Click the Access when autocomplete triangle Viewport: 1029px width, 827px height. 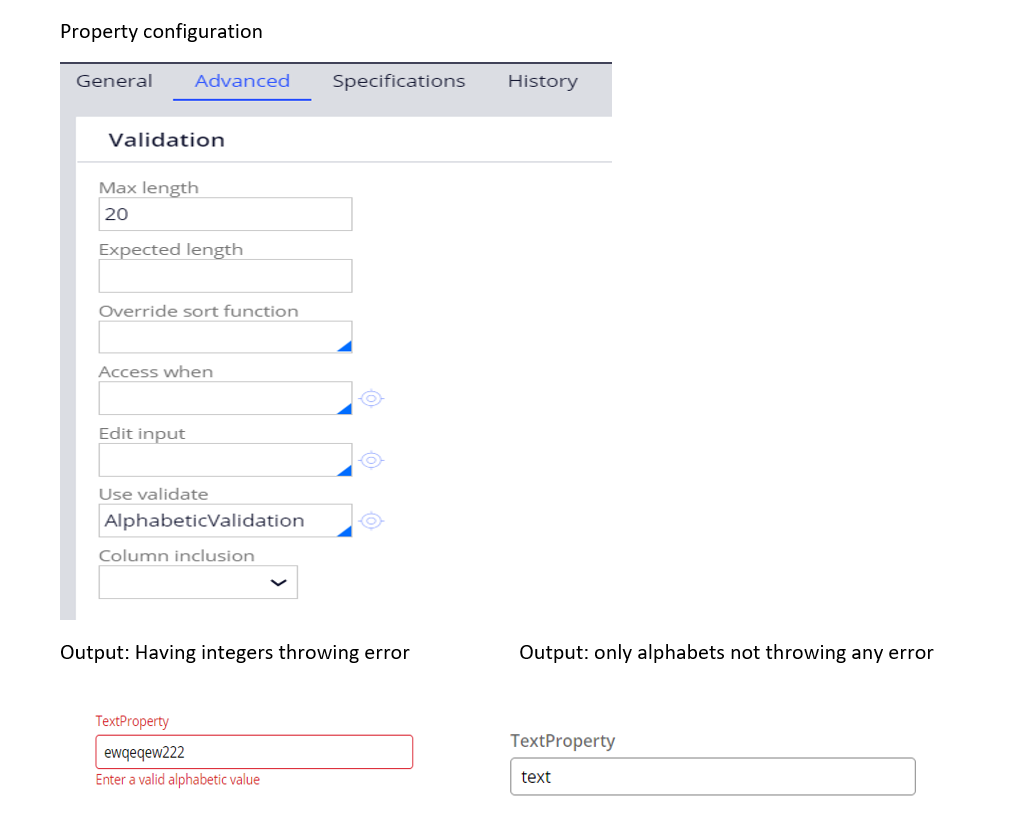coord(346,405)
